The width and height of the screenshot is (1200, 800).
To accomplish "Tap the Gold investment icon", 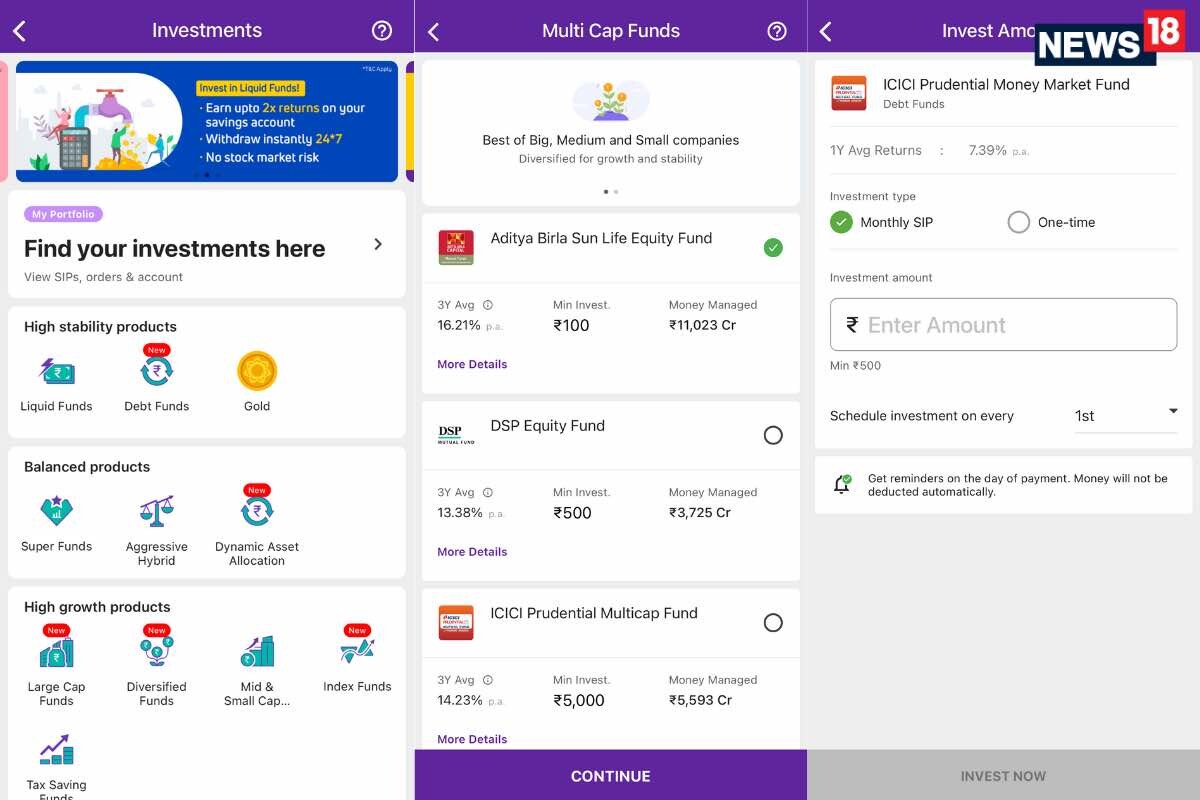I will [256, 370].
